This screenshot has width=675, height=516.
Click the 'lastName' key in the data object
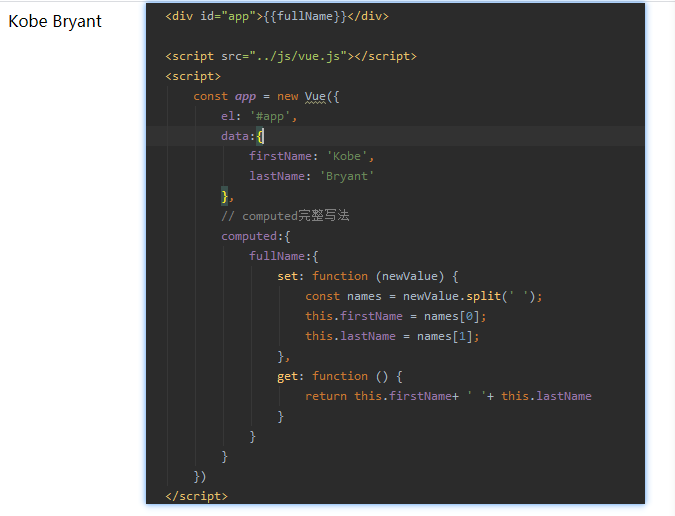coord(277,176)
